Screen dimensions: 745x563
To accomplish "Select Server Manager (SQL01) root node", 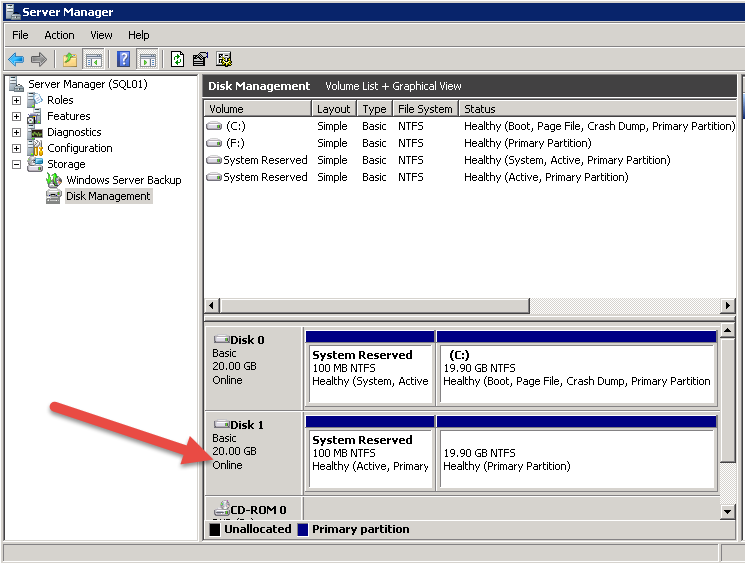I will pyautogui.click(x=88, y=84).
